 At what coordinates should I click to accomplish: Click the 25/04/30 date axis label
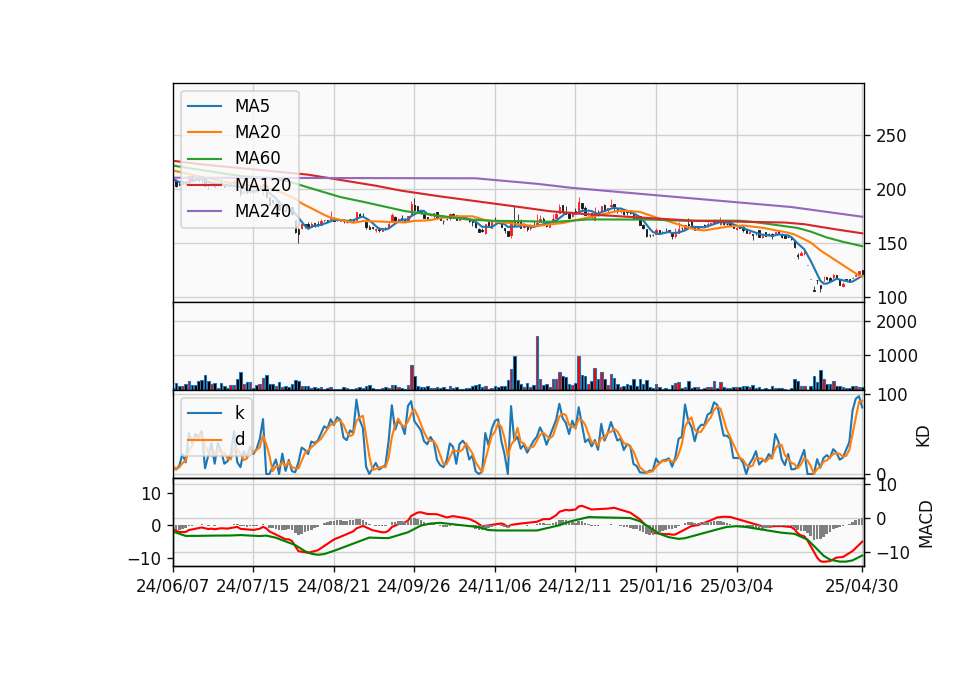[862, 586]
